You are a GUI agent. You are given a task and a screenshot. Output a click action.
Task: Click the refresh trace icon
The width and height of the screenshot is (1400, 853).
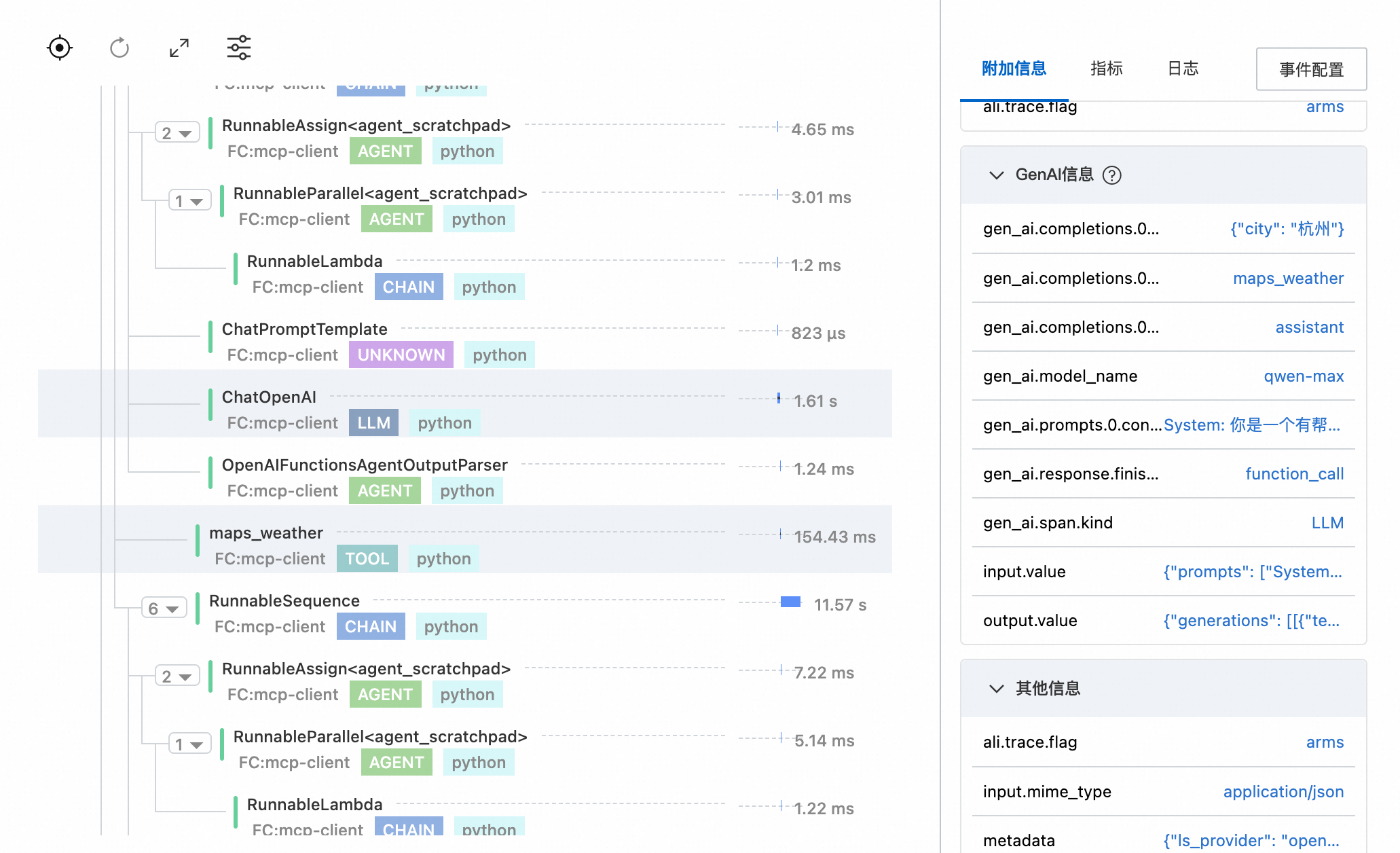point(119,48)
